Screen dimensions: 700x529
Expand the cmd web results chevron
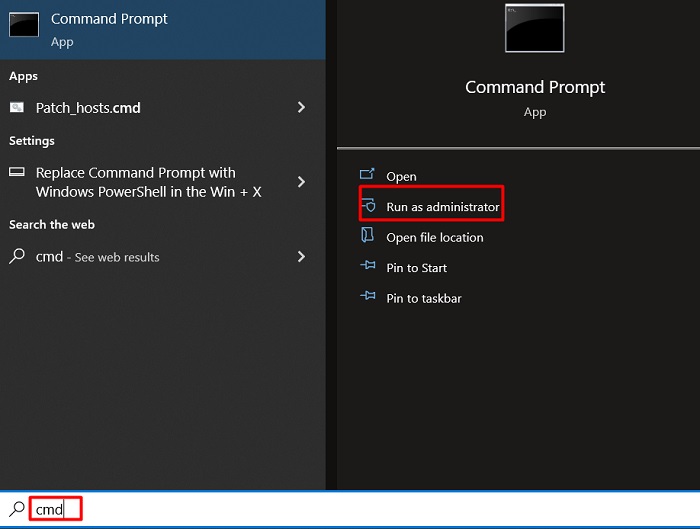pyautogui.click(x=301, y=256)
